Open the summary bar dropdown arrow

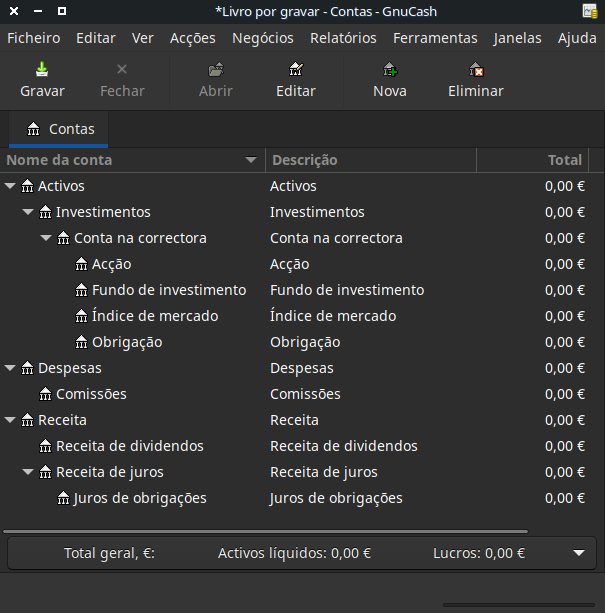[578, 553]
